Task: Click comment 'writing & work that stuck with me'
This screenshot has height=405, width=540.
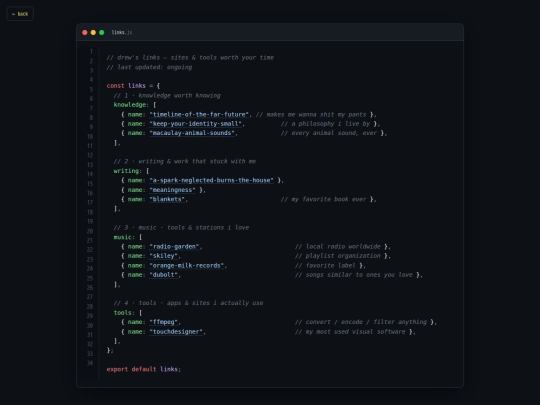Action: pos(197,161)
